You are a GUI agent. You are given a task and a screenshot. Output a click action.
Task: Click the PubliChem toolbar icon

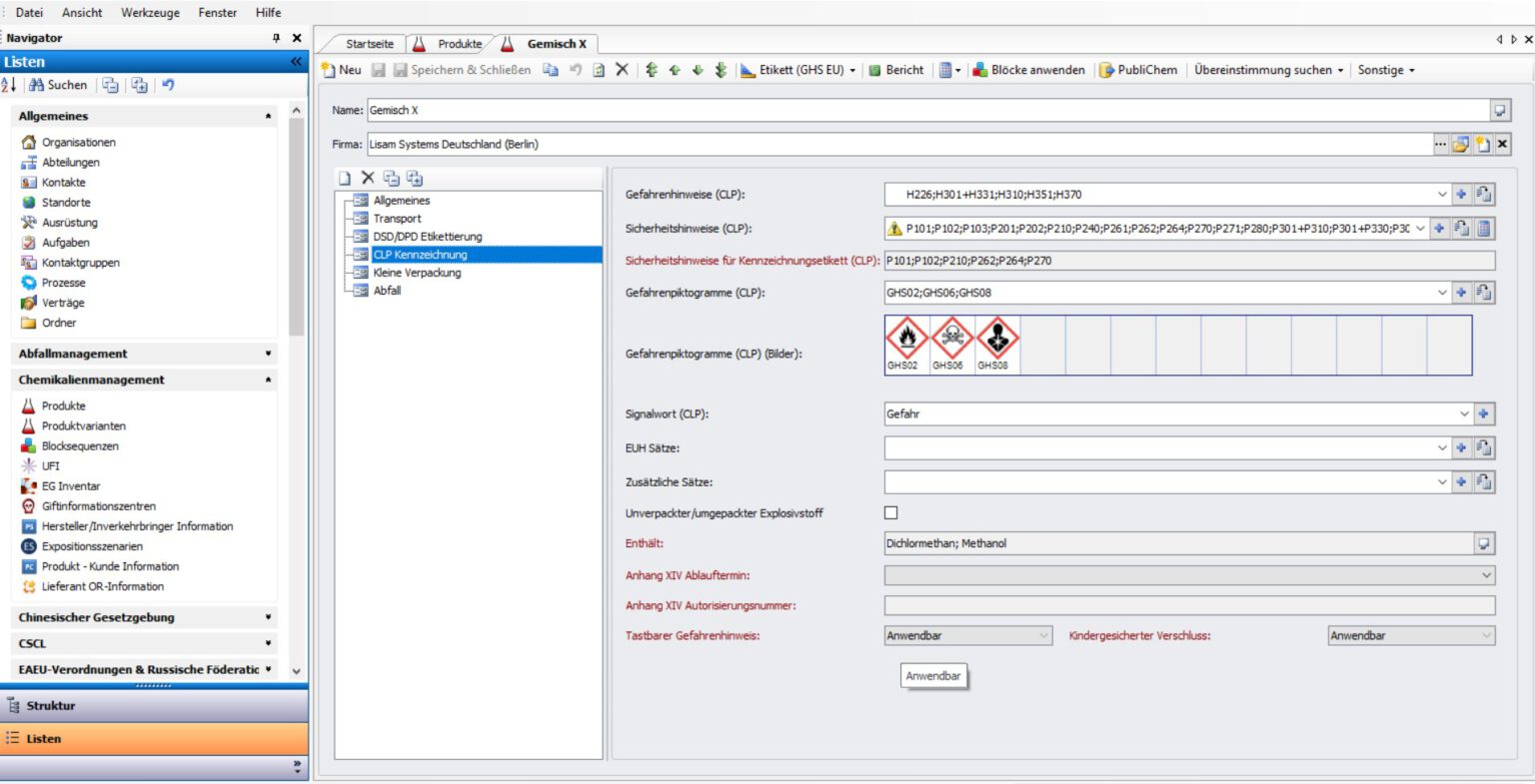click(x=1106, y=70)
